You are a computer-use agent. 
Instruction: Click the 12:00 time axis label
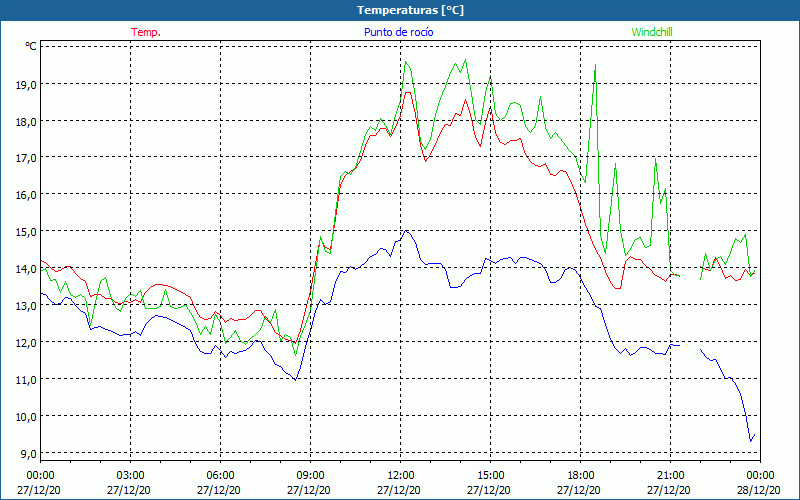[401, 476]
